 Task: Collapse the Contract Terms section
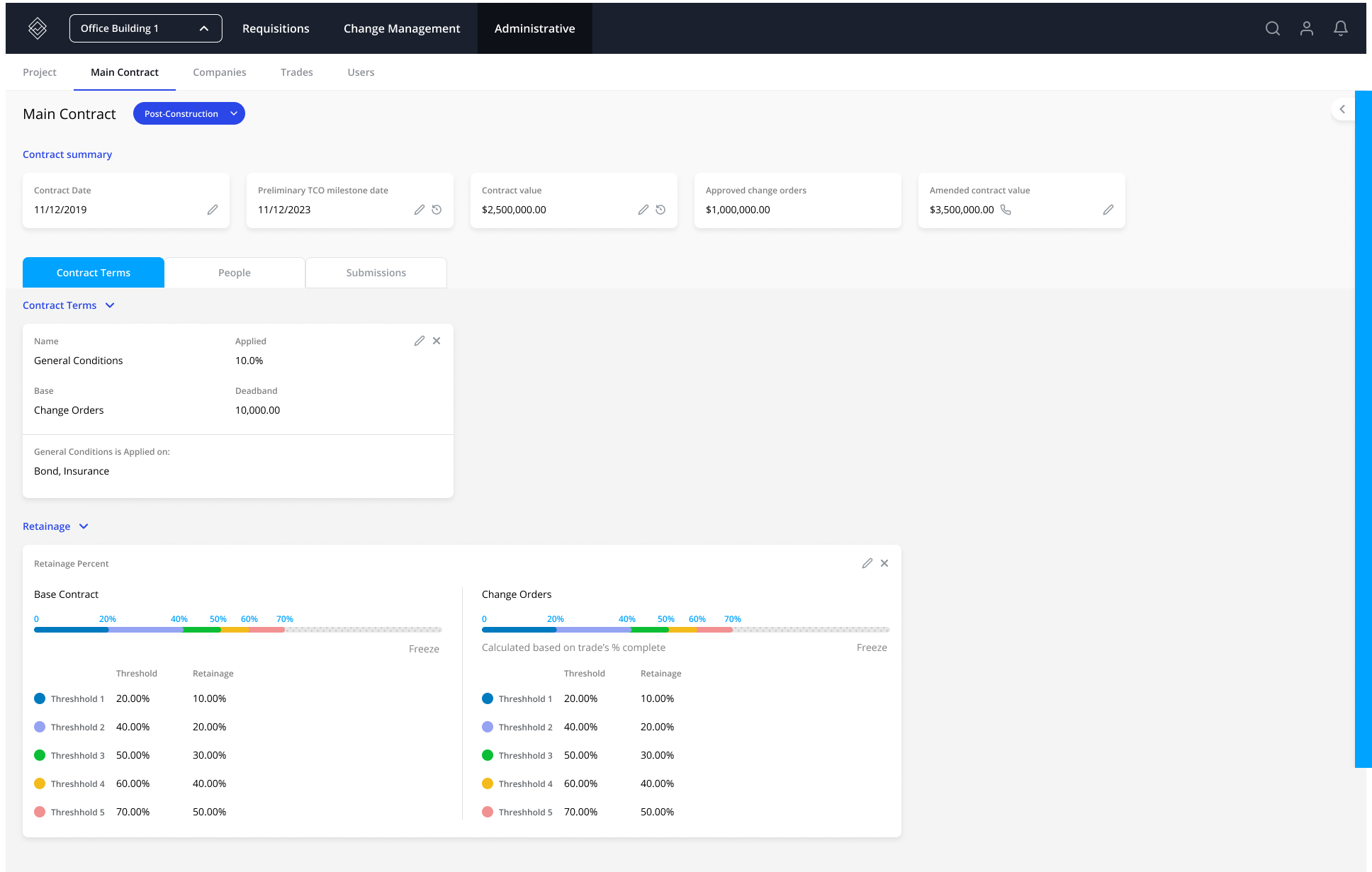click(x=110, y=305)
